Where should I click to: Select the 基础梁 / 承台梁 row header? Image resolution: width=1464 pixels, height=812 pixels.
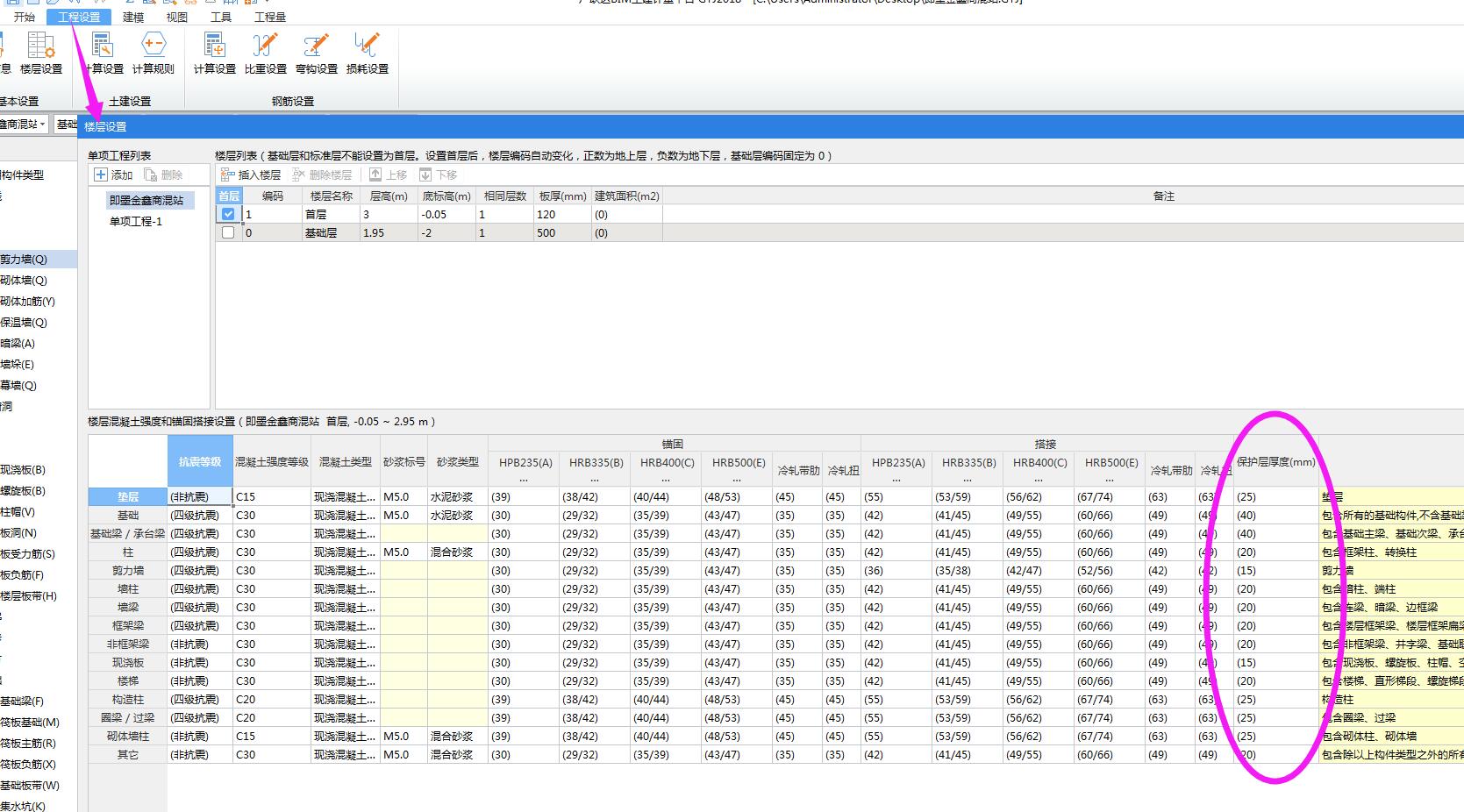tap(128, 534)
